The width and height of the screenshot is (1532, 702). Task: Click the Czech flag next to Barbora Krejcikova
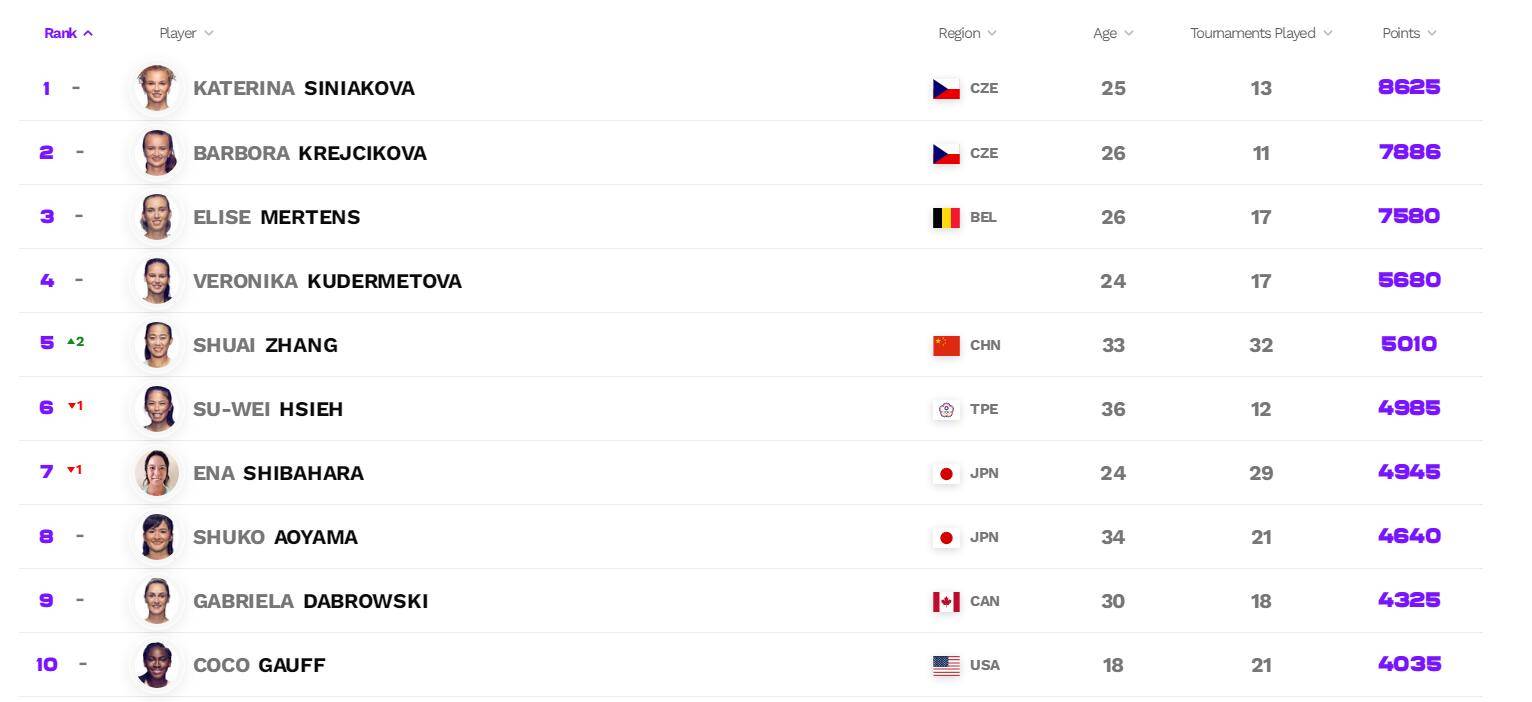coord(946,153)
